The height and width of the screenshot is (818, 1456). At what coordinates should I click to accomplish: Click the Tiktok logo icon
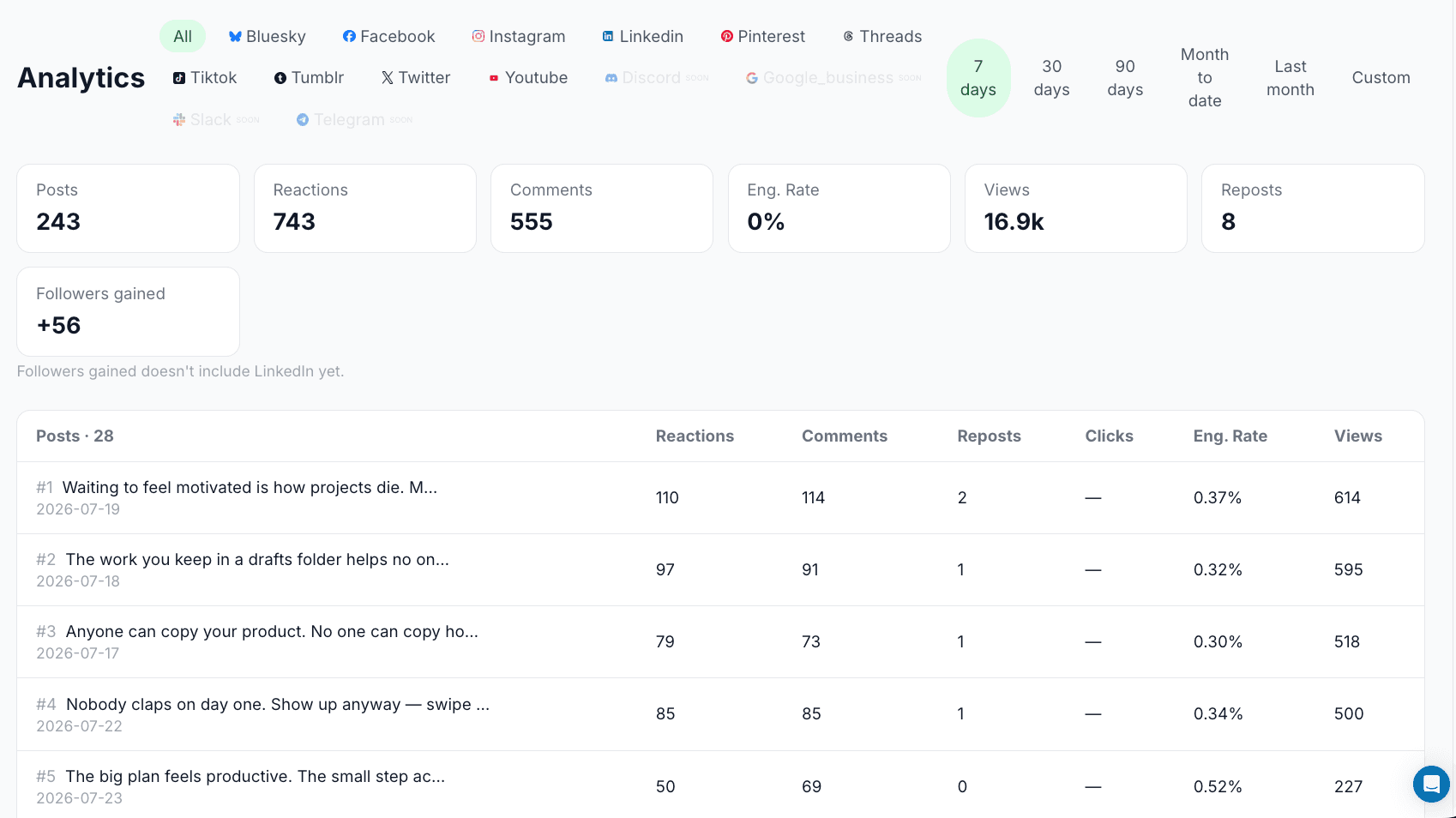(x=179, y=78)
